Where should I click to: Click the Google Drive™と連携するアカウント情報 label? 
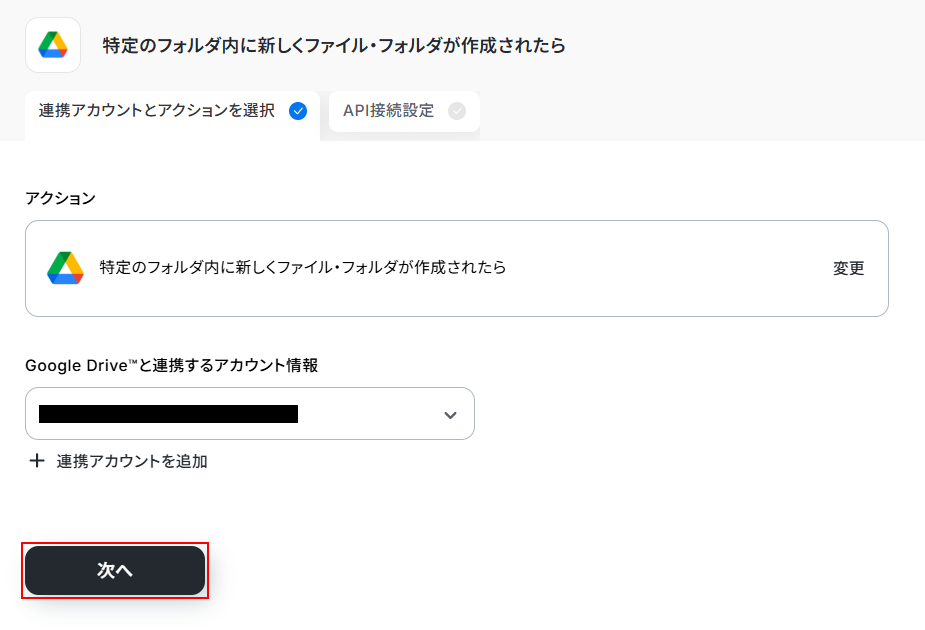[x=171, y=366]
